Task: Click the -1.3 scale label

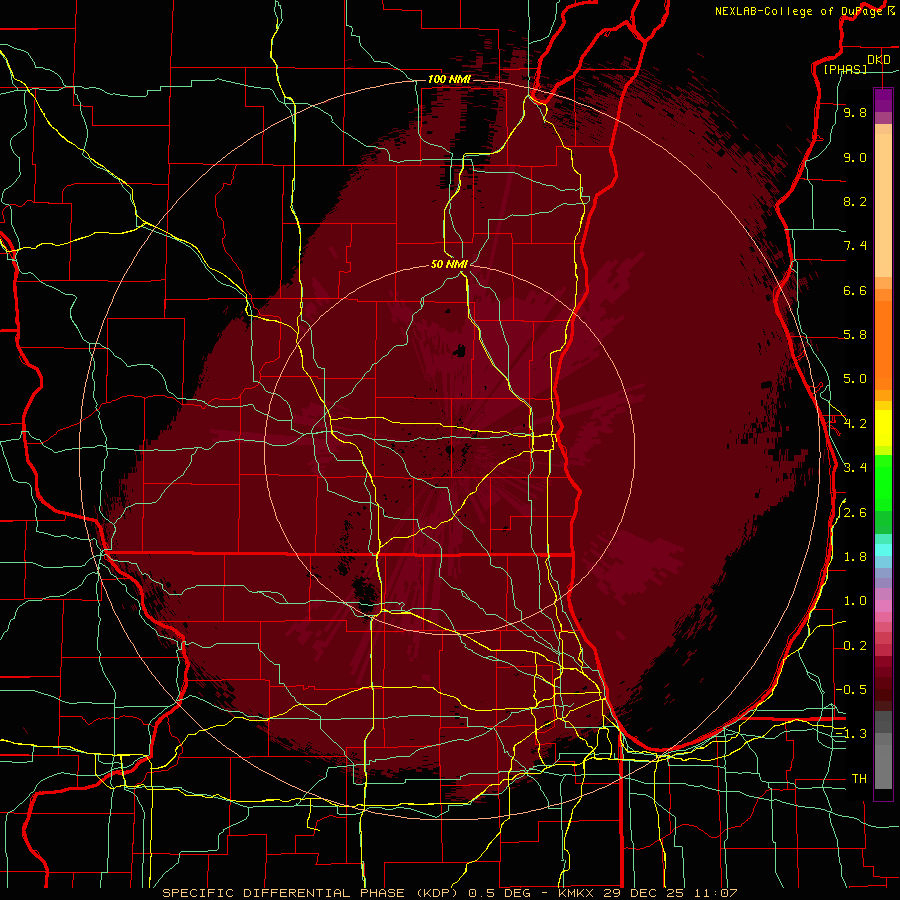Action: point(851,734)
